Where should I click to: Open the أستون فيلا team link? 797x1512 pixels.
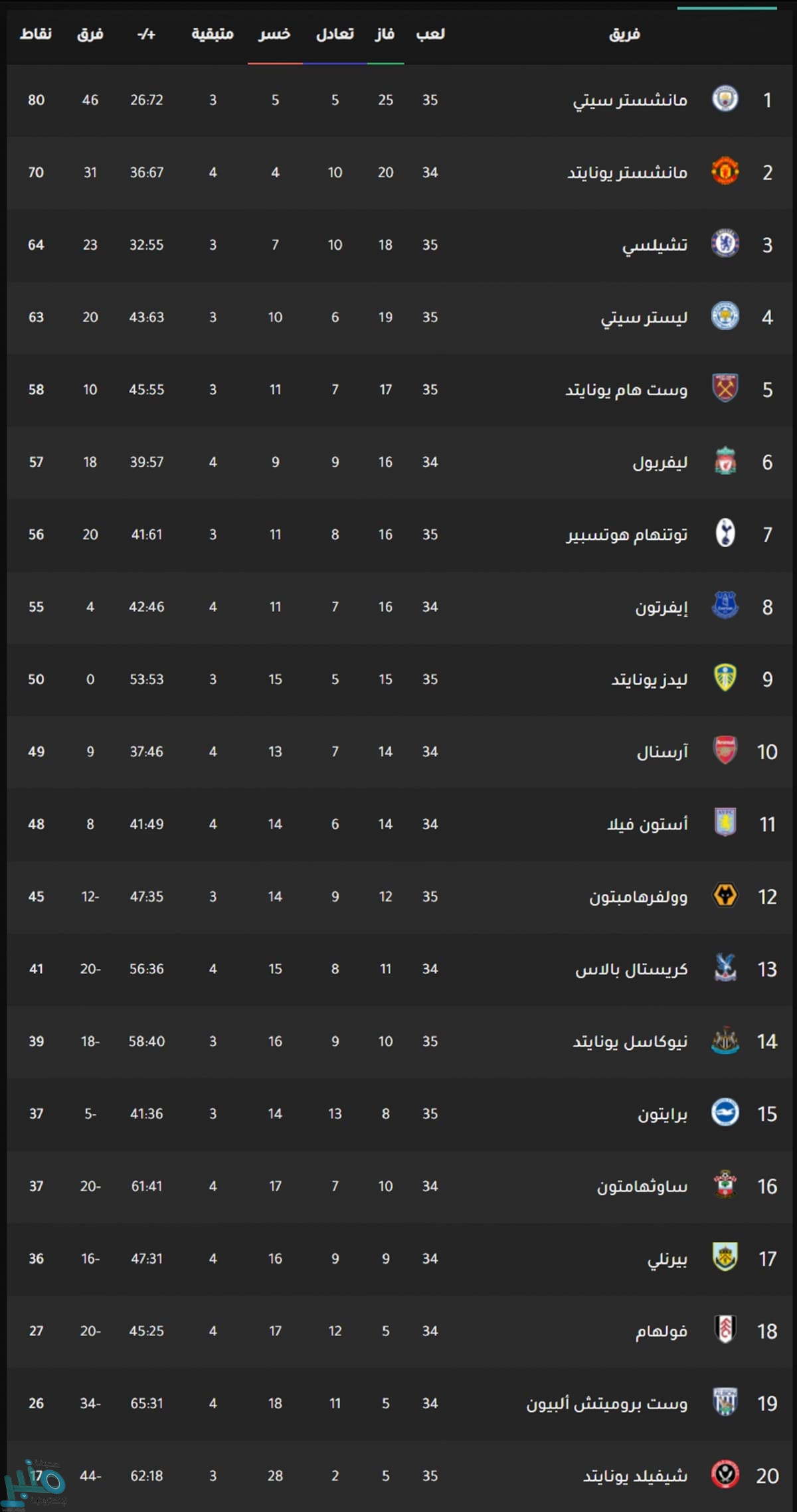coord(647,824)
